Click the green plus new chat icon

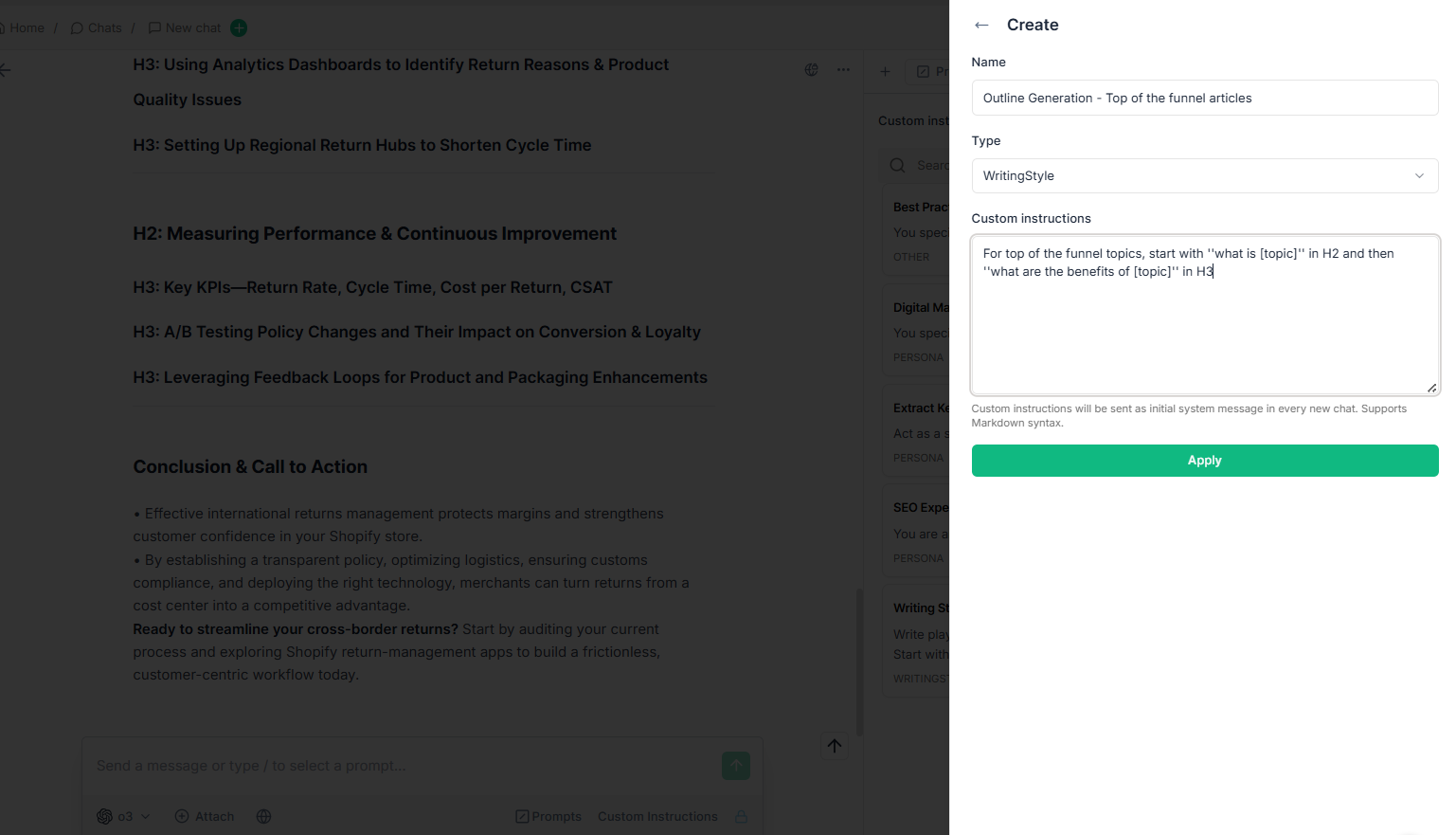pos(239,27)
